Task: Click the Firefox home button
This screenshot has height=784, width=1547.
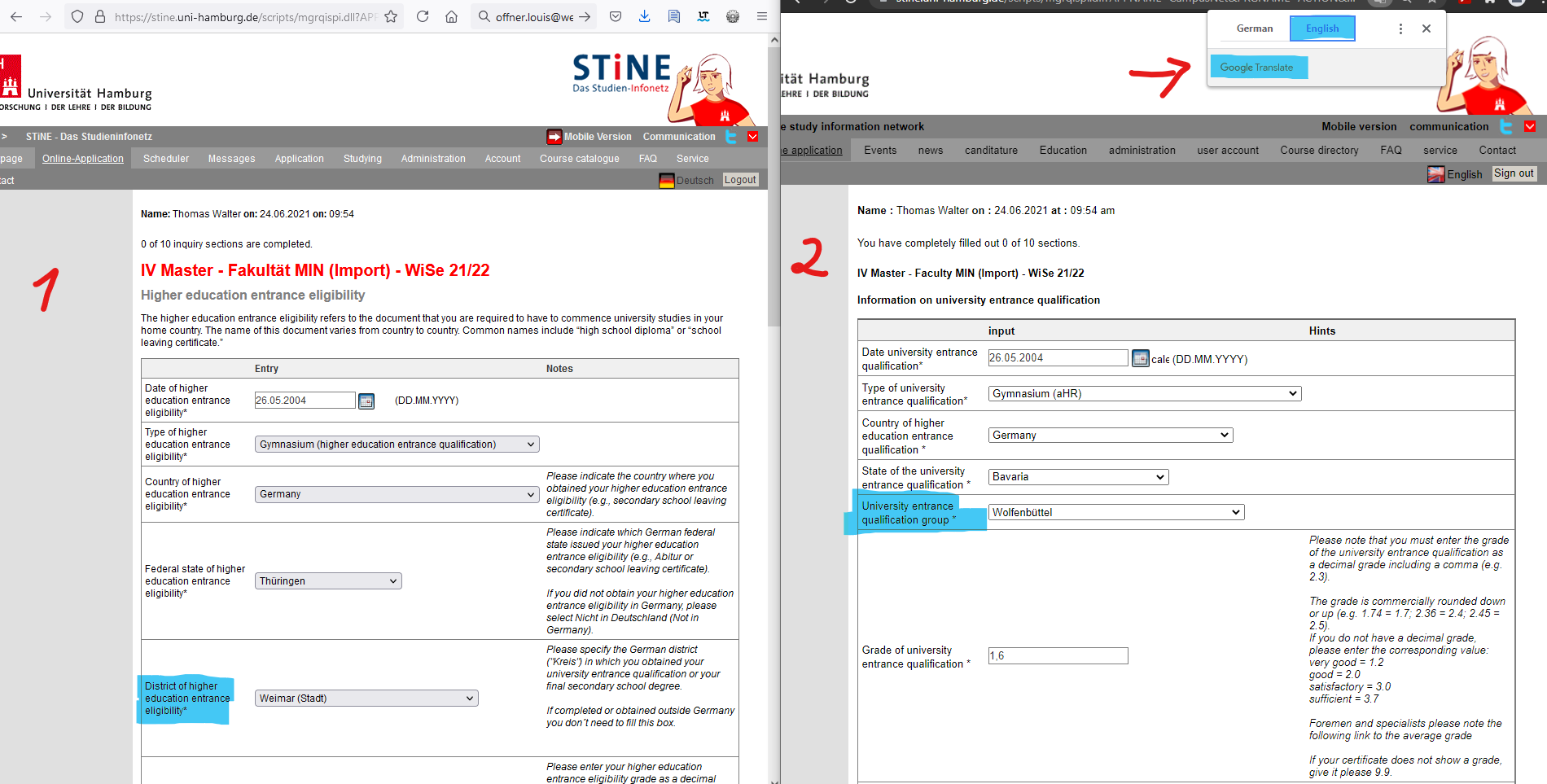Action: (451, 16)
